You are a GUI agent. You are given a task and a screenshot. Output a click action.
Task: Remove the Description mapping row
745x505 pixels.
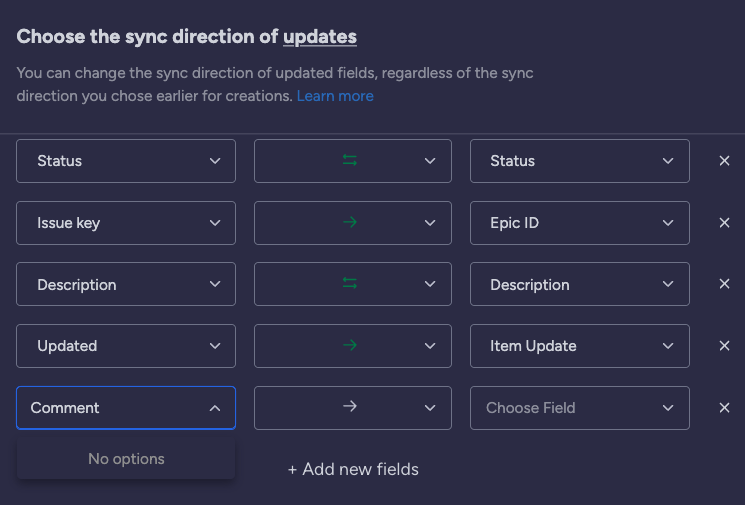724,284
